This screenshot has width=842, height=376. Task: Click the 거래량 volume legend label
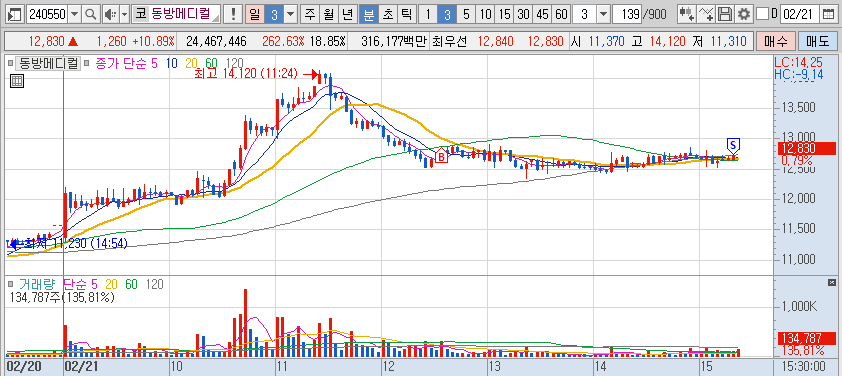(38, 284)
